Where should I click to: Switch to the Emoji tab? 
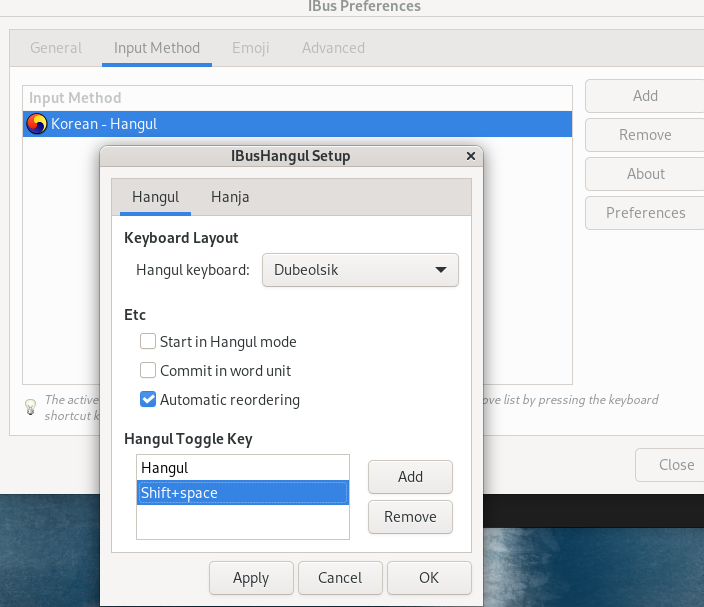[x=251, y=48]
